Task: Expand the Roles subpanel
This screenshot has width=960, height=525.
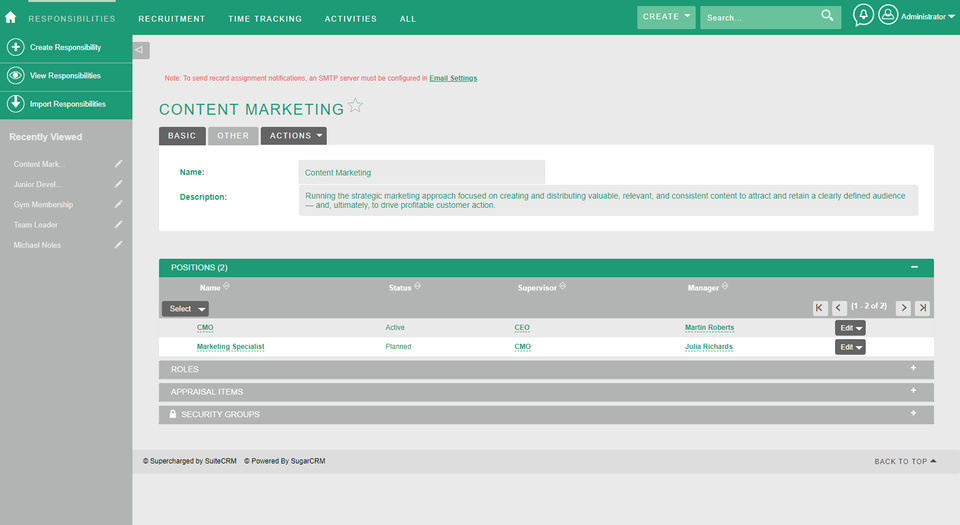Action: (913, 368)
